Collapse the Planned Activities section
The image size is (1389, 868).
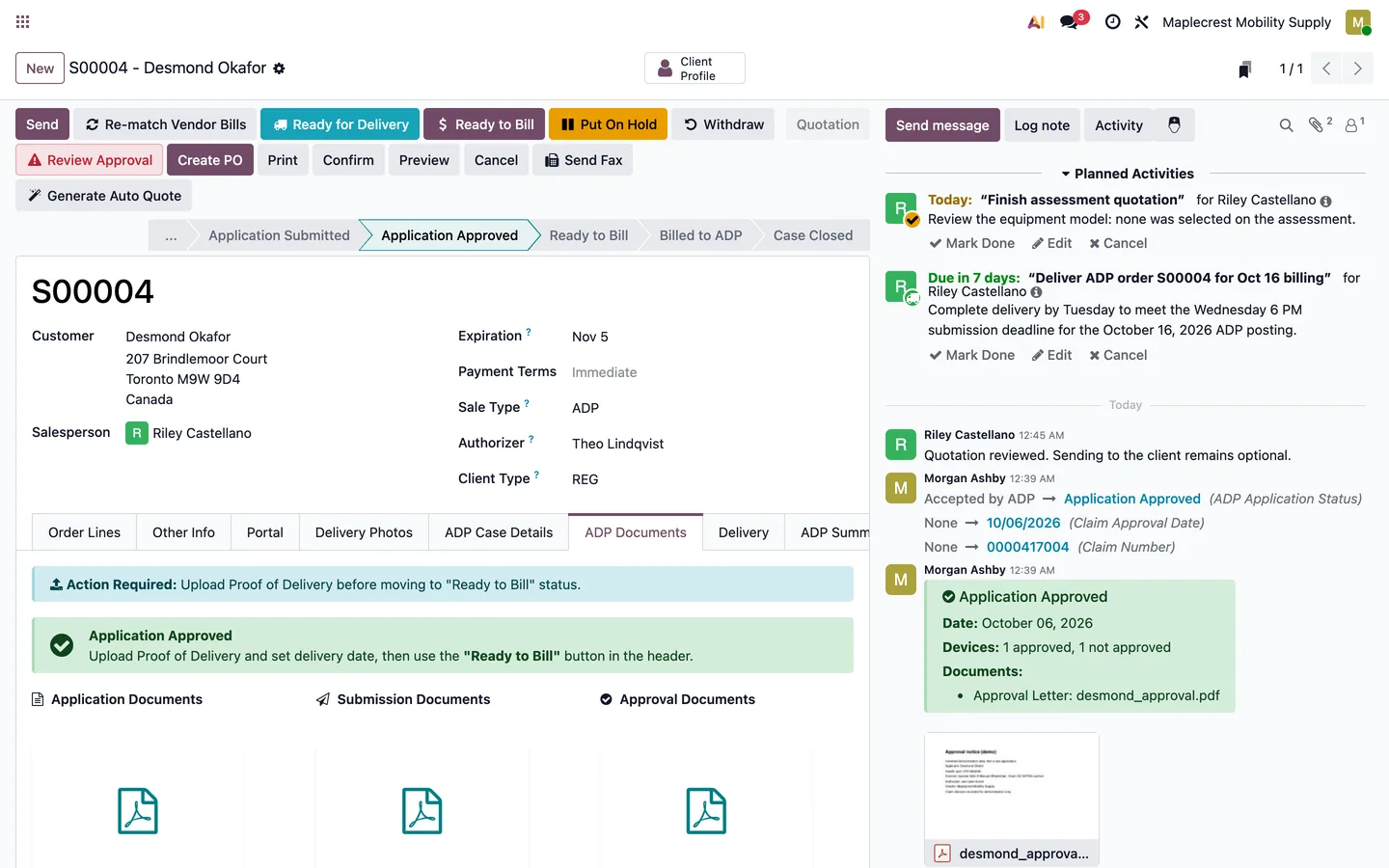pyautogui.click(x=1127, y=174)
